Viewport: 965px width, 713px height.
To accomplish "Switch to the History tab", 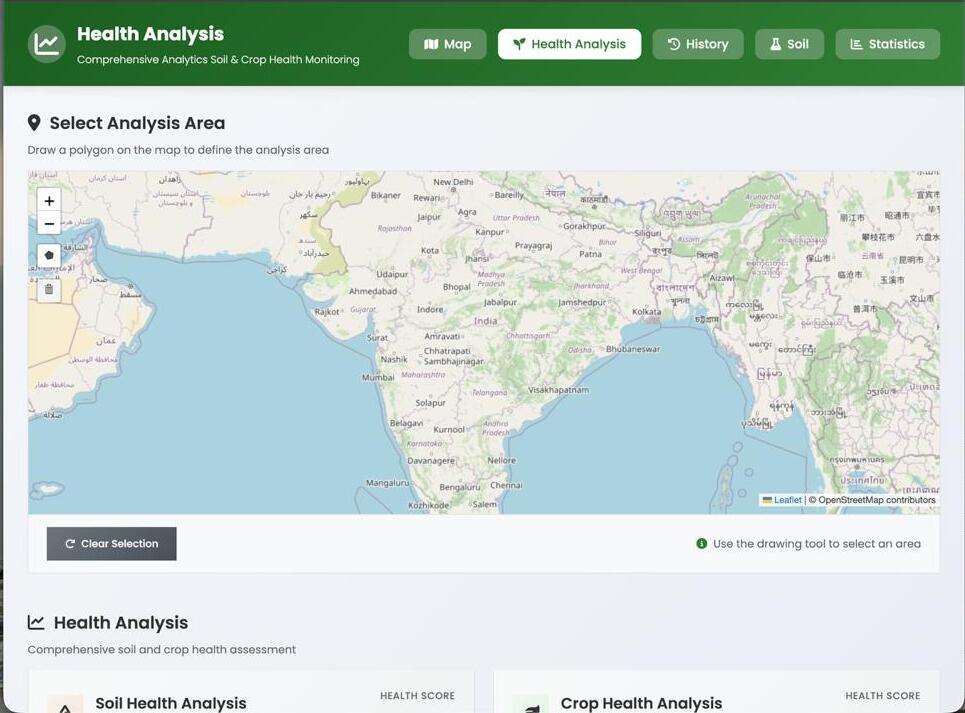I will pos(698,44).
